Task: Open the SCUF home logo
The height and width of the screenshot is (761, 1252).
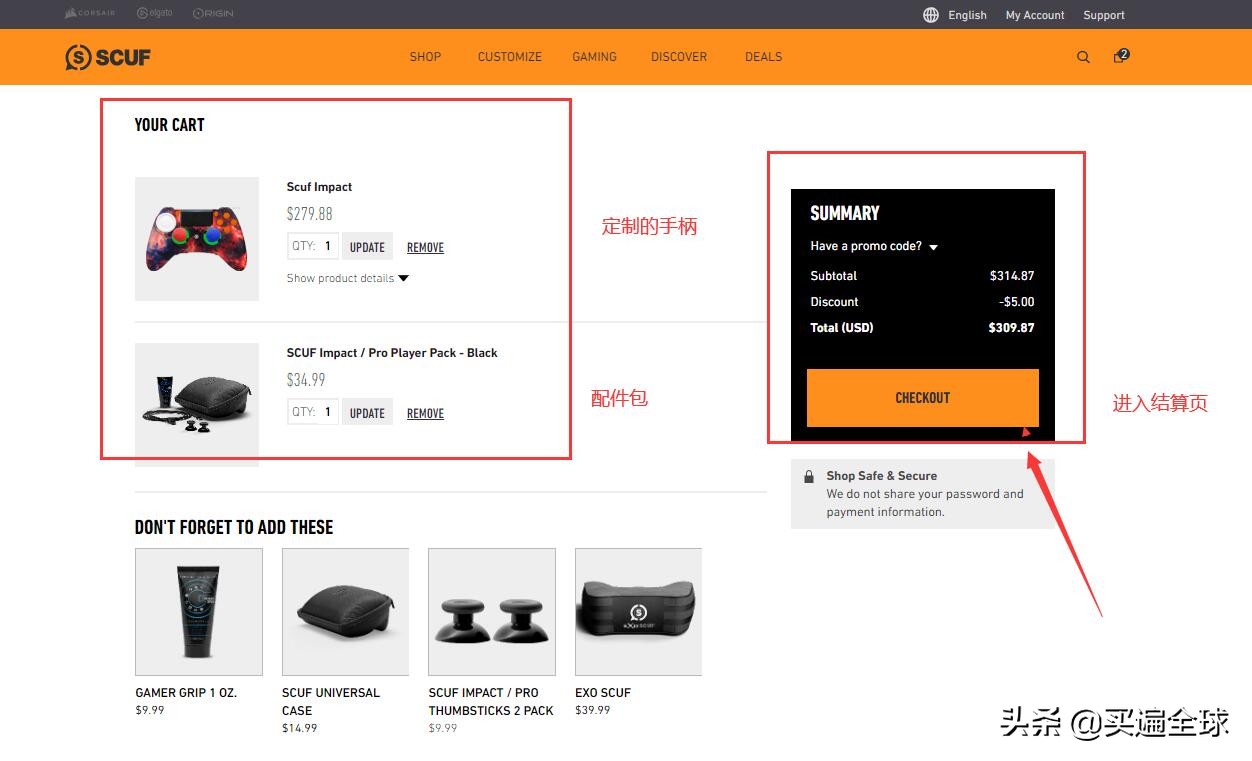Action: click(108, 57)
